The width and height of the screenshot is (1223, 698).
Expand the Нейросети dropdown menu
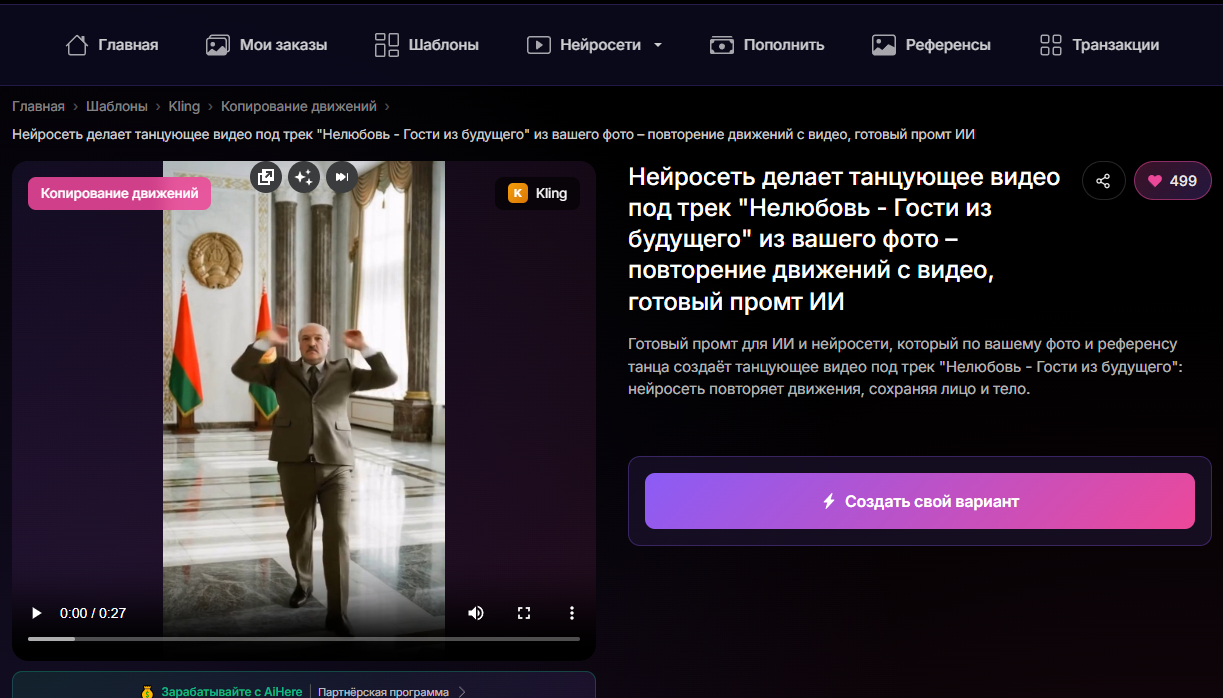click(x=657, y=44)
